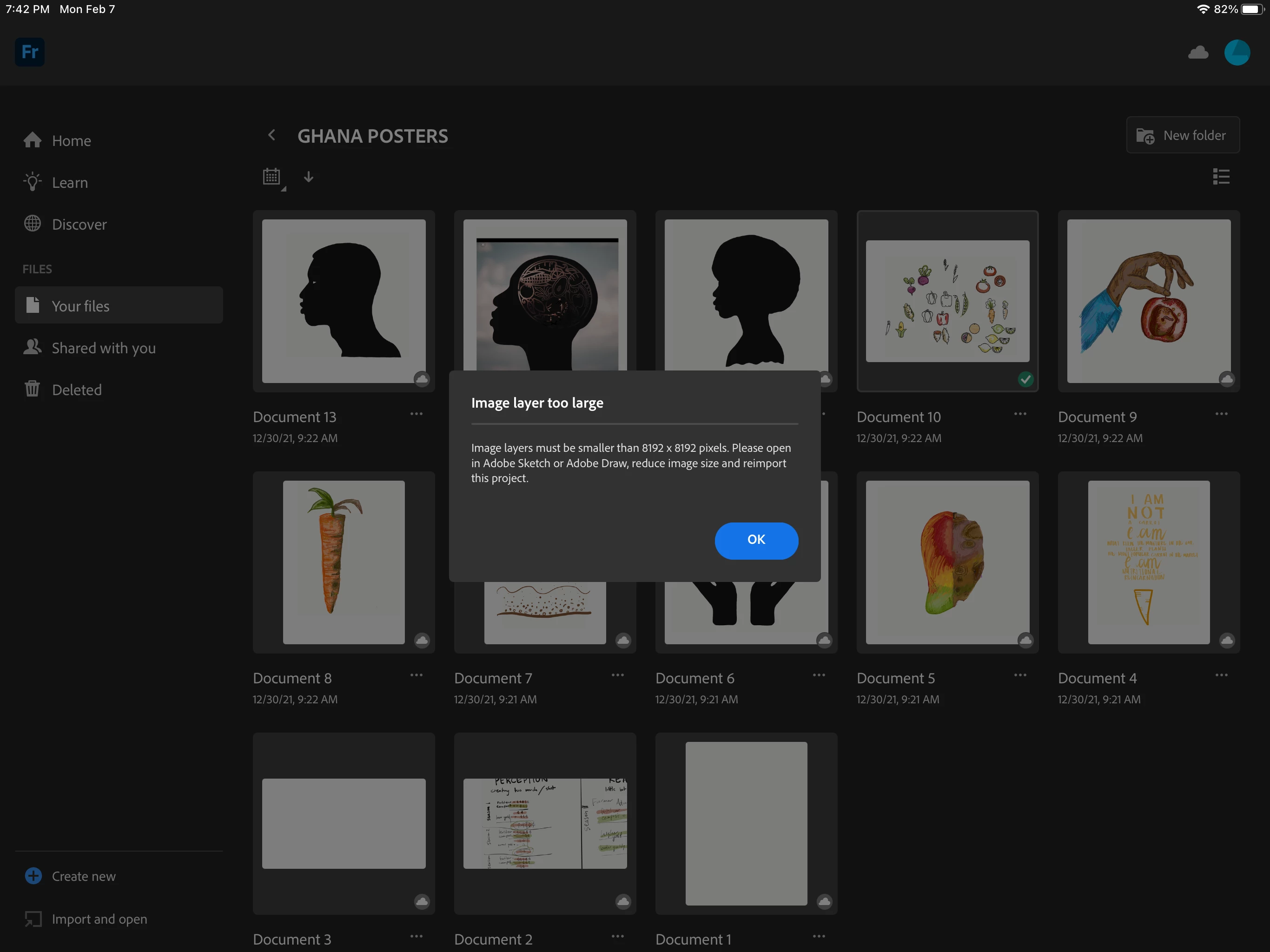Toggle sort direction arrow
Screen dimensions: 1270x952
point(308,177)
